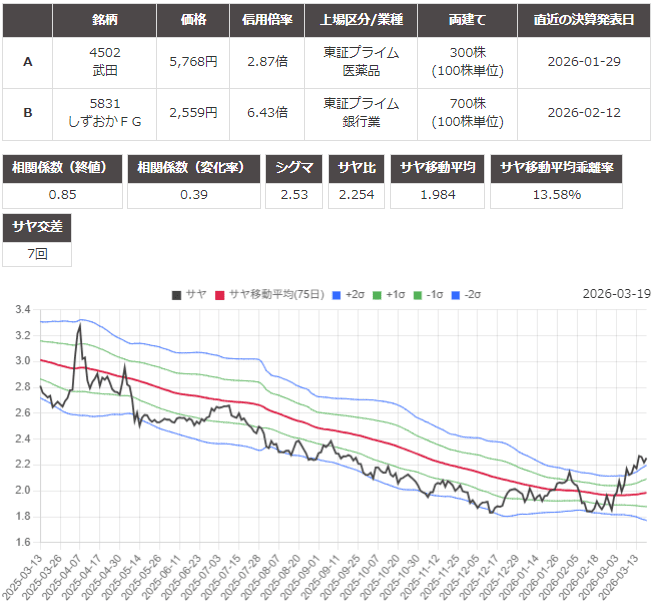The image size is (657, 606).
Task: Select the 信用倍率 column header
Action: pos(268,20)
